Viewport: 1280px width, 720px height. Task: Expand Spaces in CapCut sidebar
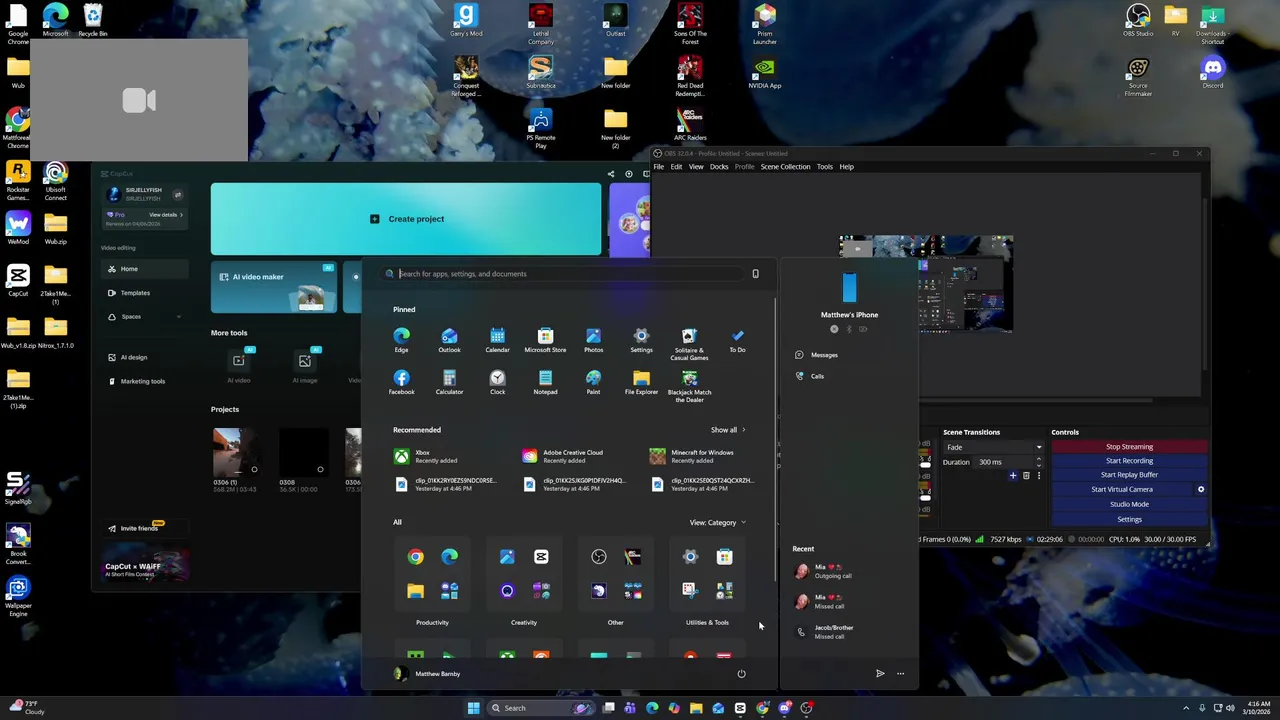tap(178, 317)
